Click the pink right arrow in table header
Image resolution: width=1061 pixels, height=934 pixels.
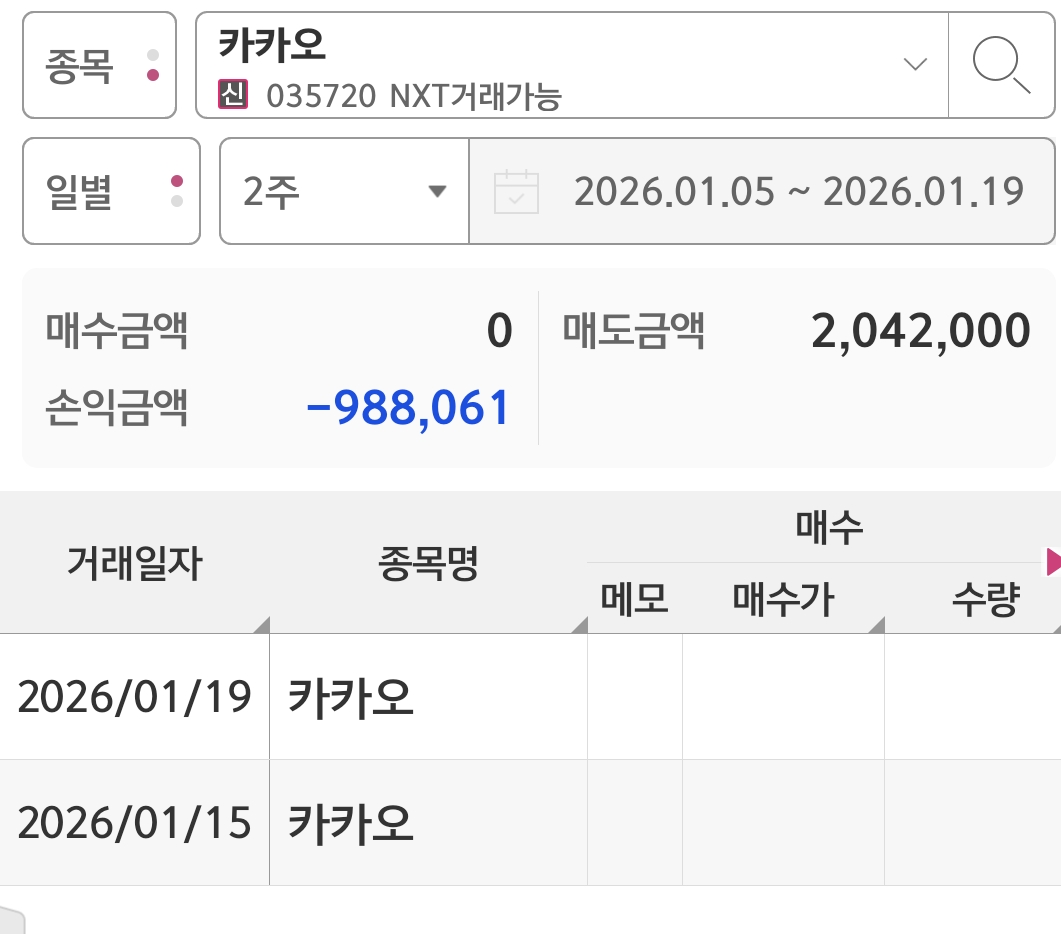click(1052, 561)
